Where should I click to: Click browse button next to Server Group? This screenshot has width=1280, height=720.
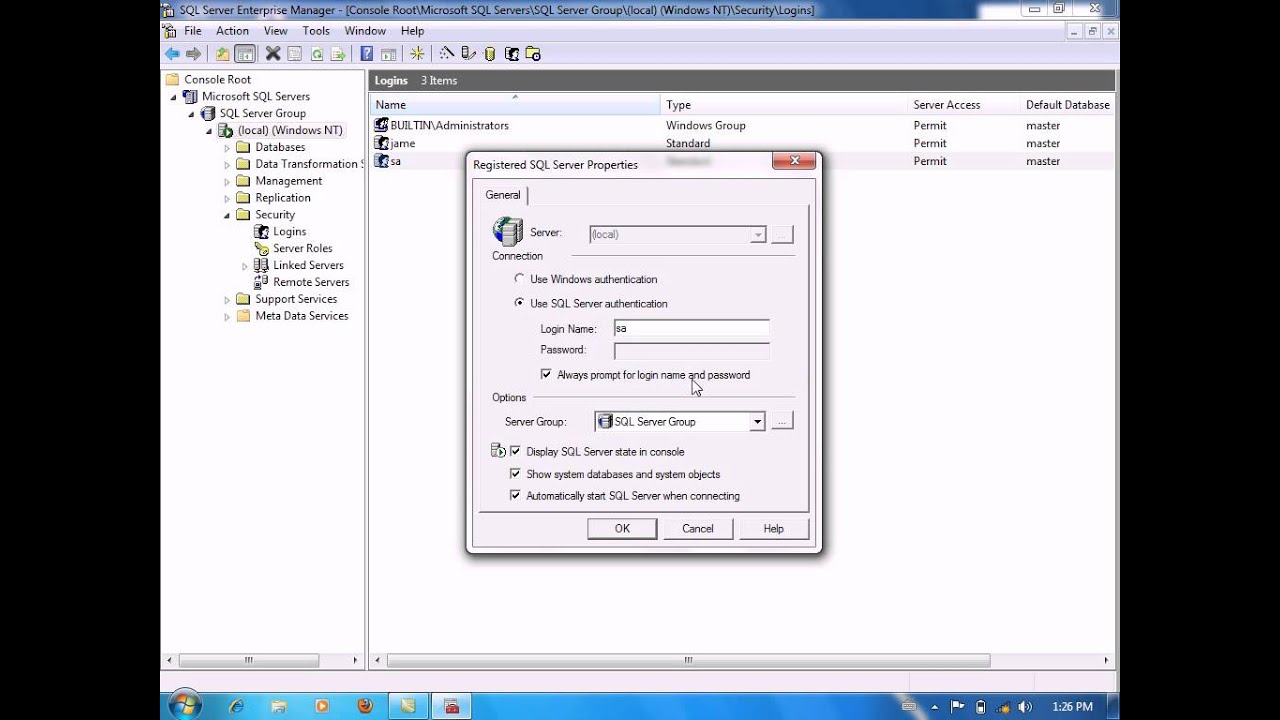(782, 422)
